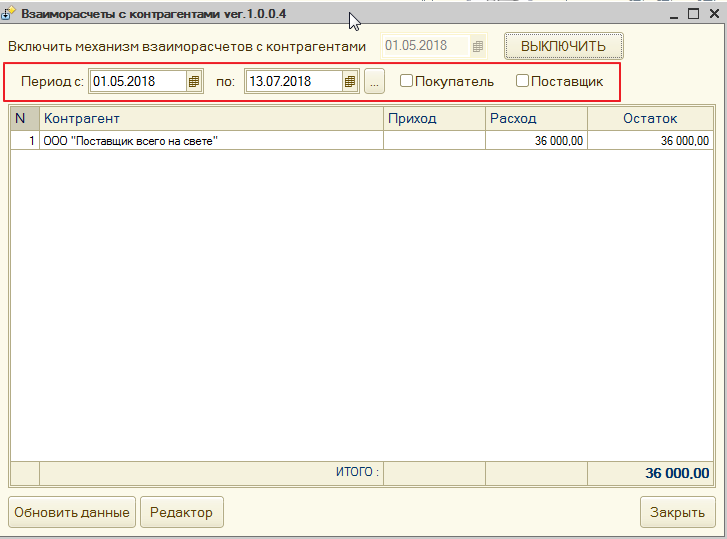Click the N column header

25,119
